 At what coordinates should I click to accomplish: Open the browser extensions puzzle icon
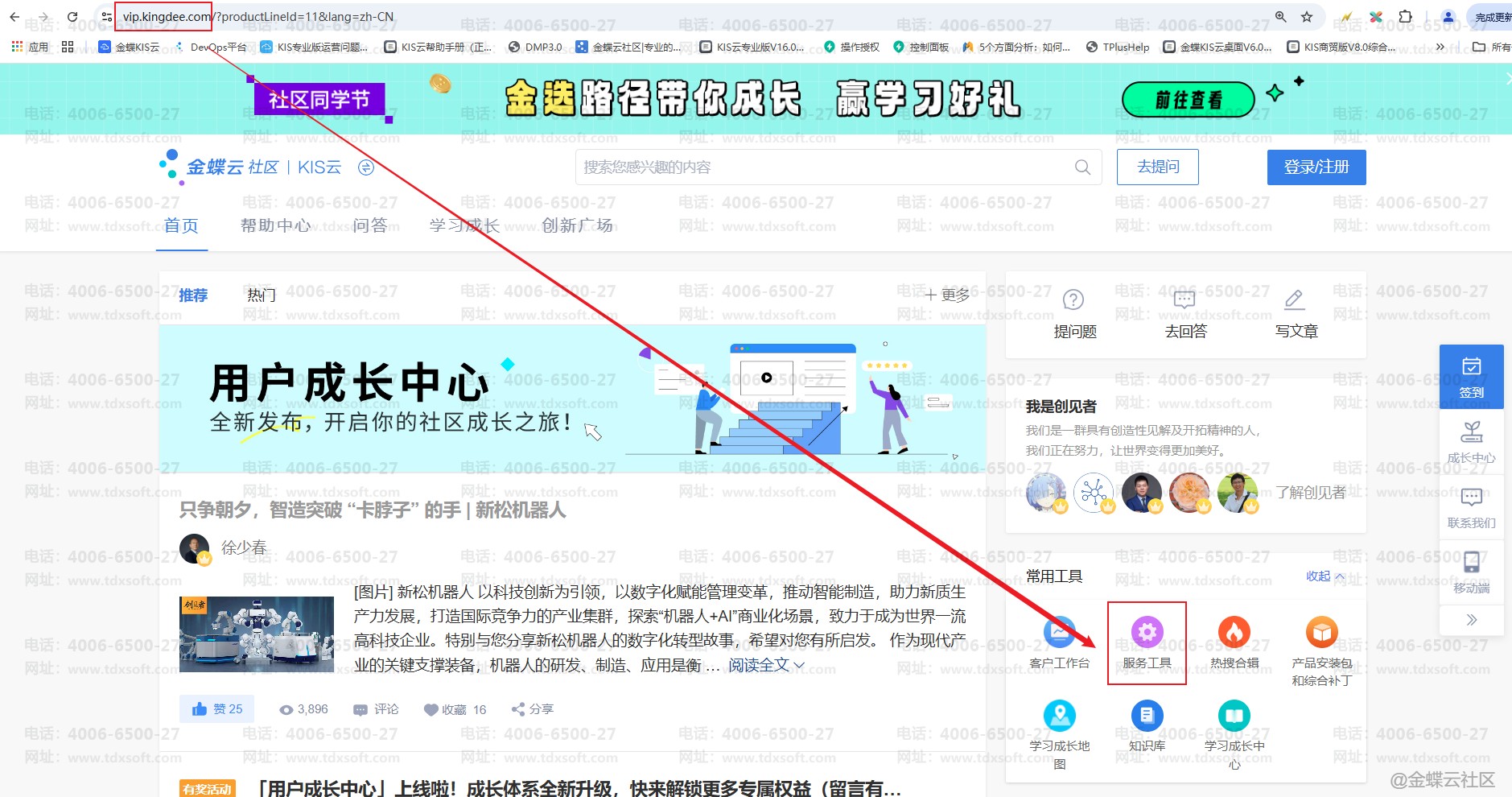tap(1406, 17)
